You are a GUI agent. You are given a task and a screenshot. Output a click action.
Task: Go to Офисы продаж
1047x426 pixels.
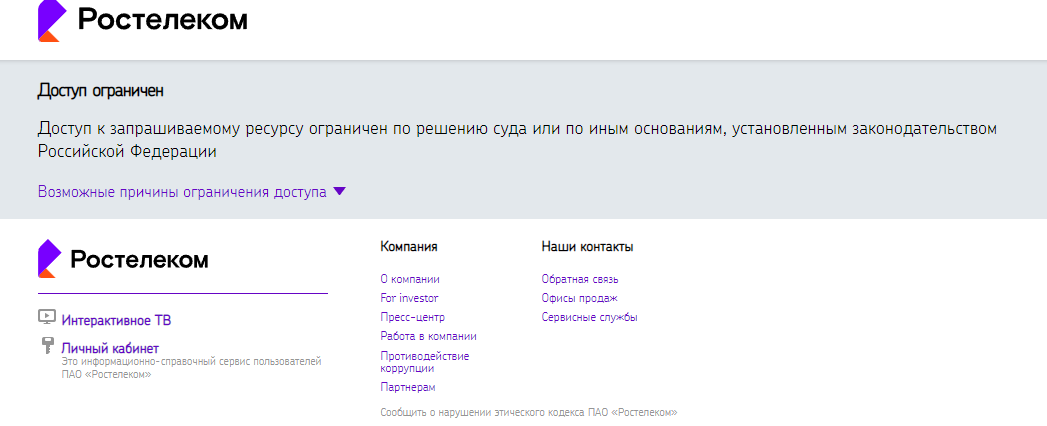[x=580, y=298]
